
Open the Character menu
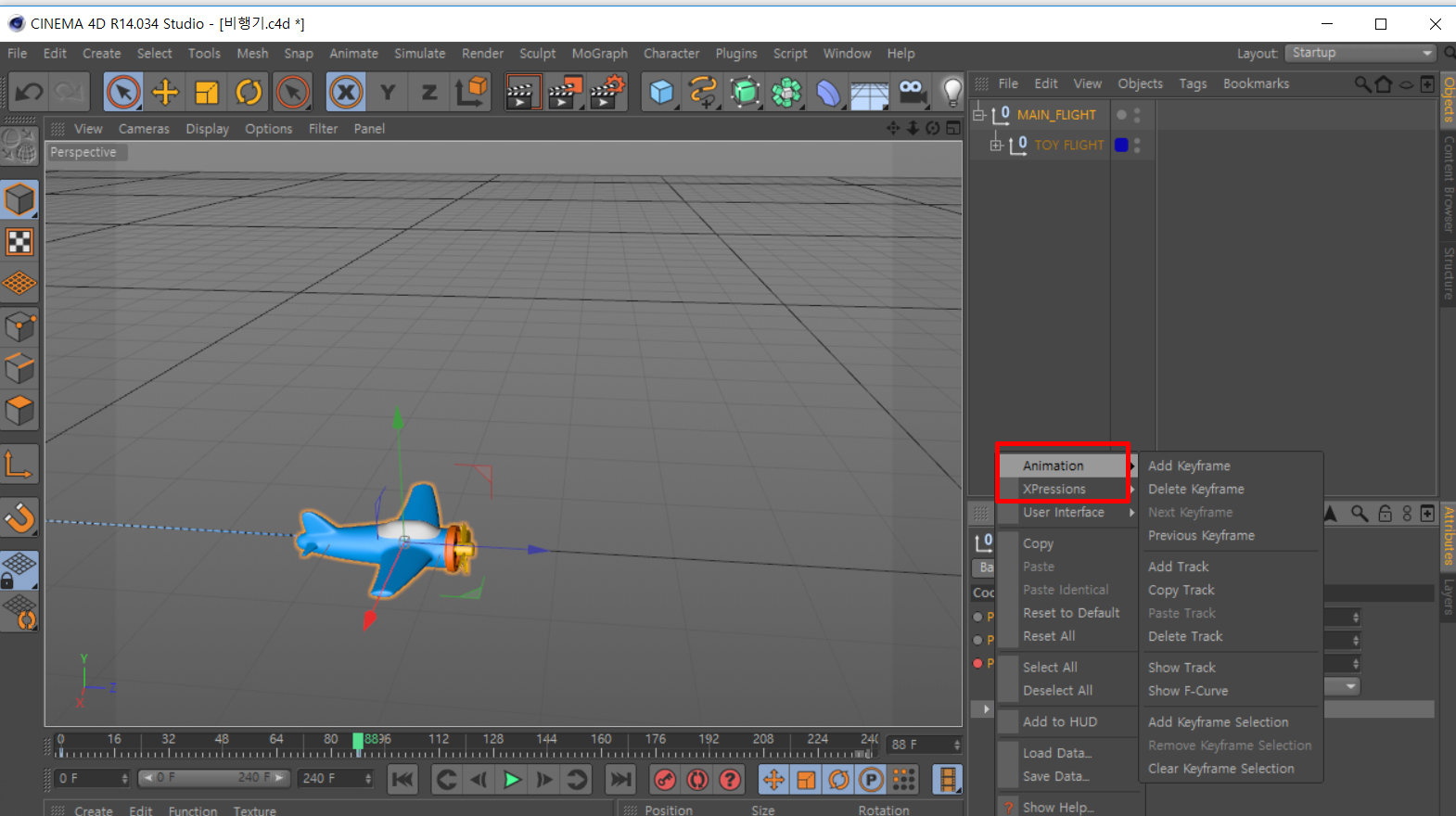671,54
